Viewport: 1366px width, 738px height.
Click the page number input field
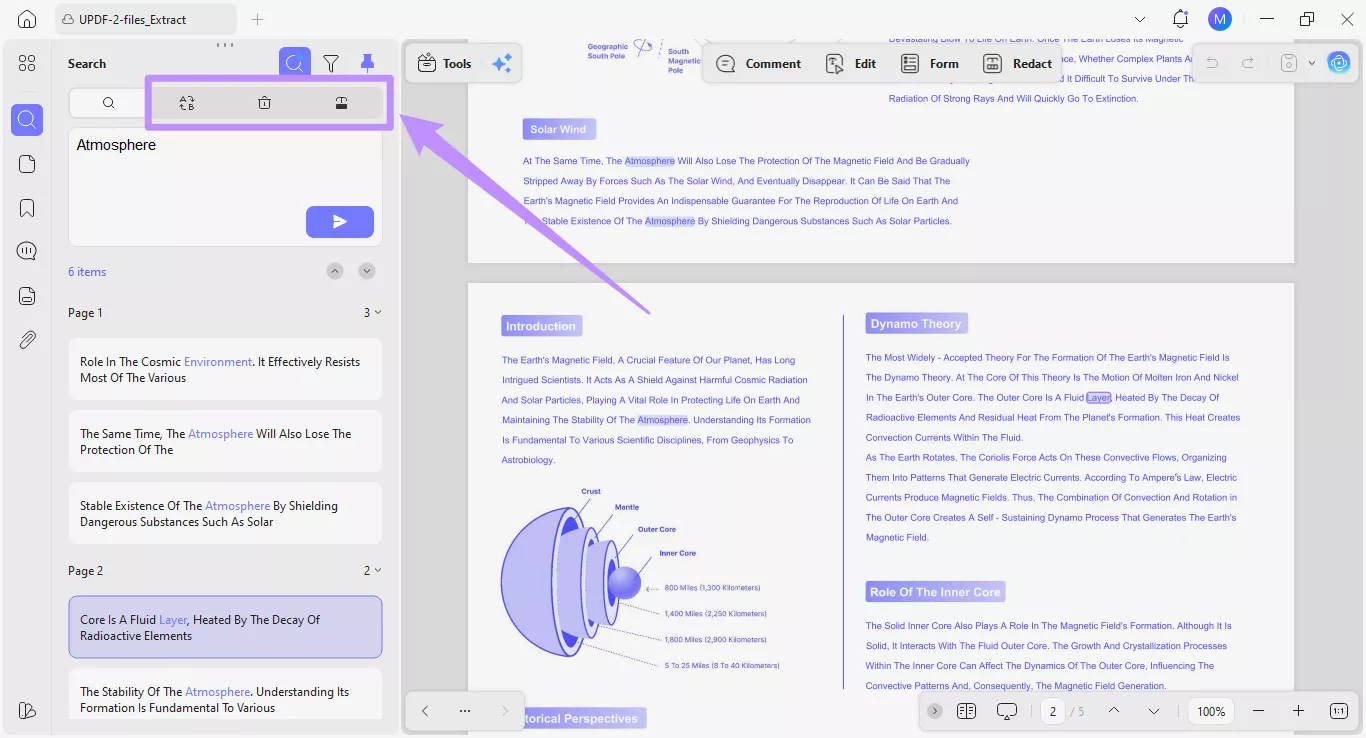coord(1052,711)
